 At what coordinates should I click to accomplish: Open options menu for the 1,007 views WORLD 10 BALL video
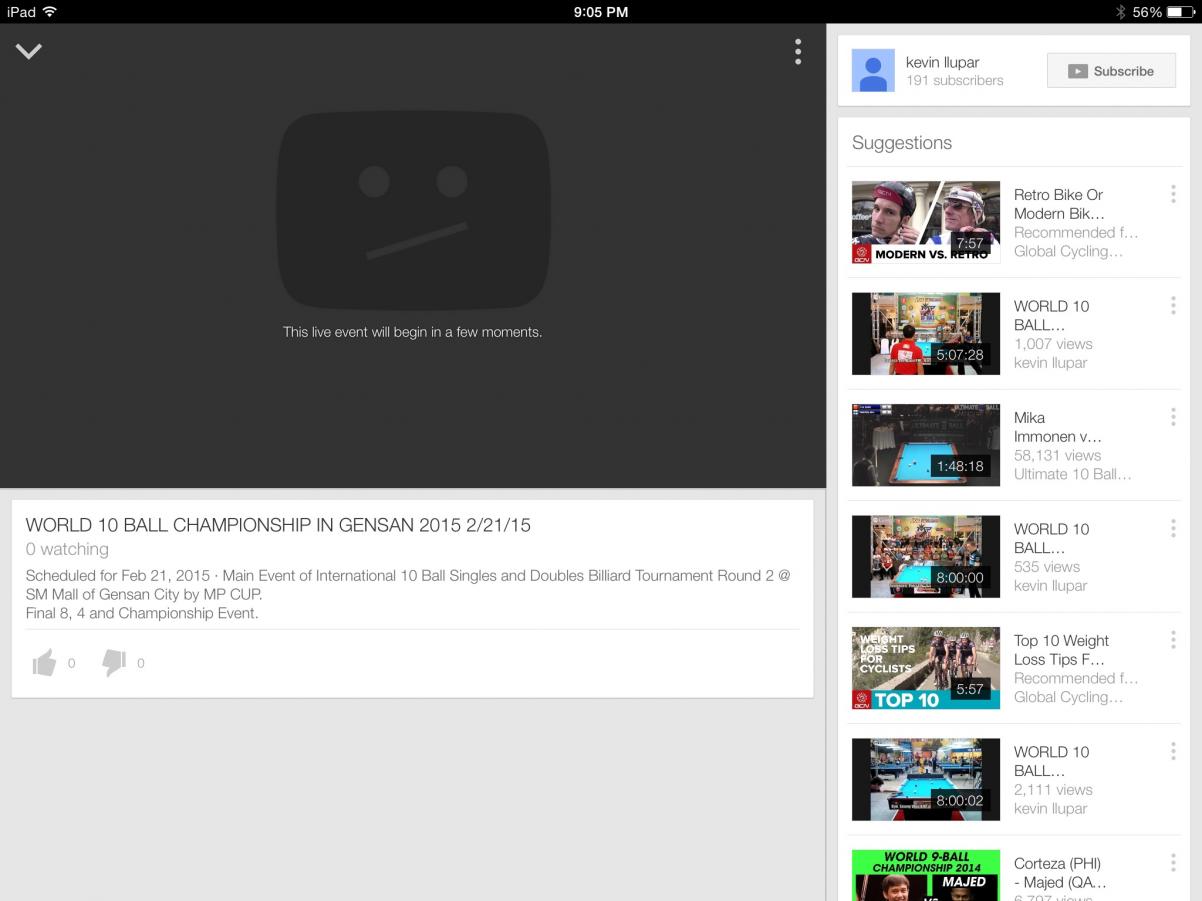(1172, 306)
